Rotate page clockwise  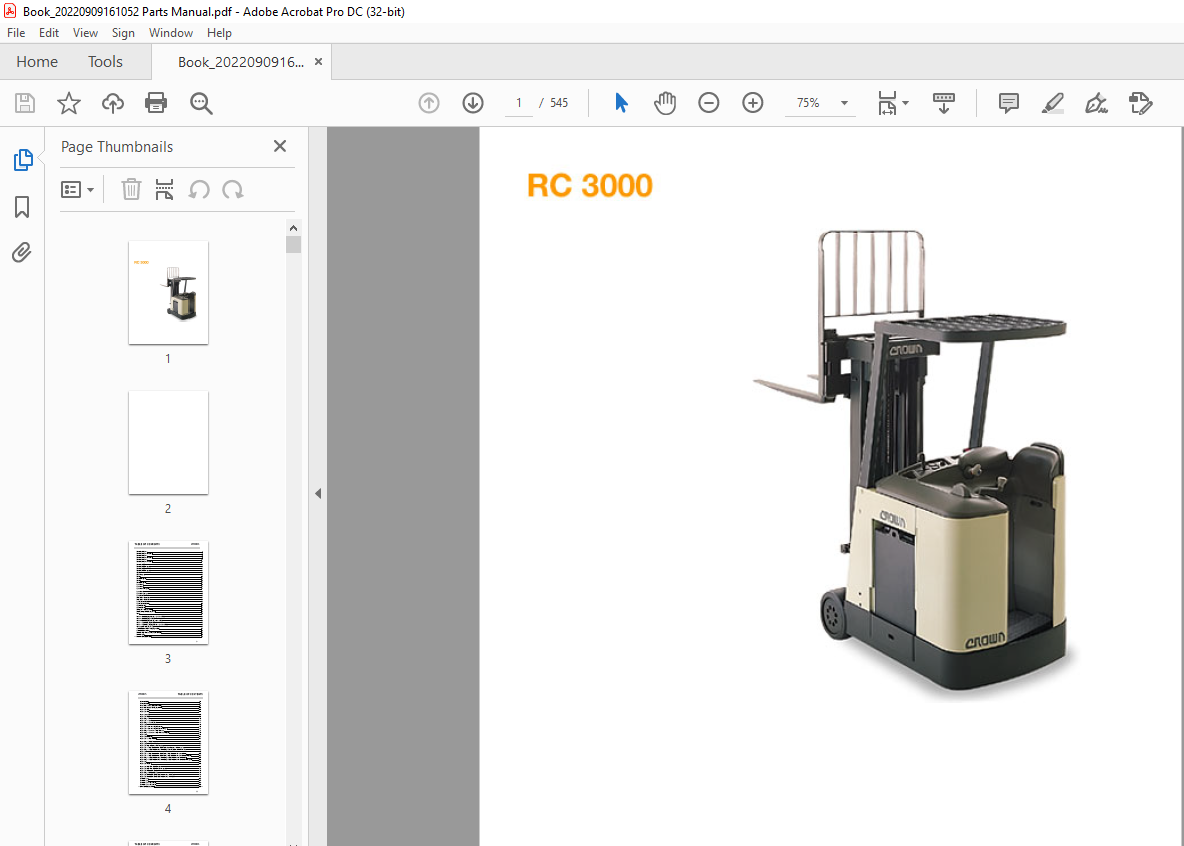coord(233,189)
